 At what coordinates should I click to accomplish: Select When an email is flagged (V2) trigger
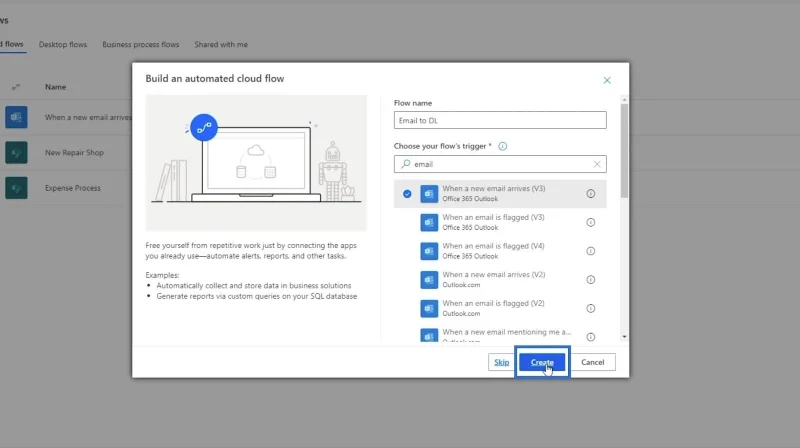pyautogui.click(x=500, y=308)
